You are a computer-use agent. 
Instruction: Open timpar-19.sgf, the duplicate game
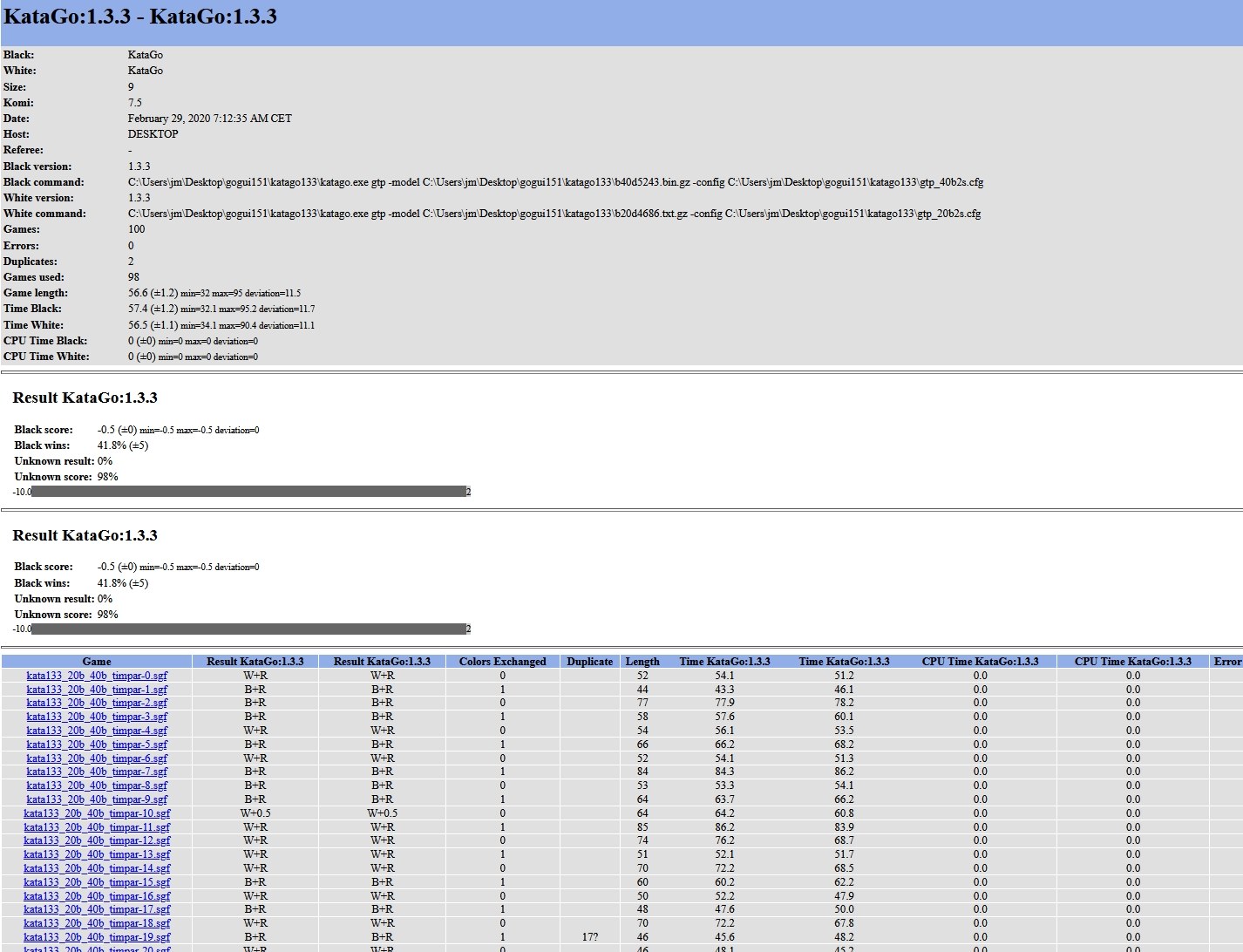coord(97,937)
